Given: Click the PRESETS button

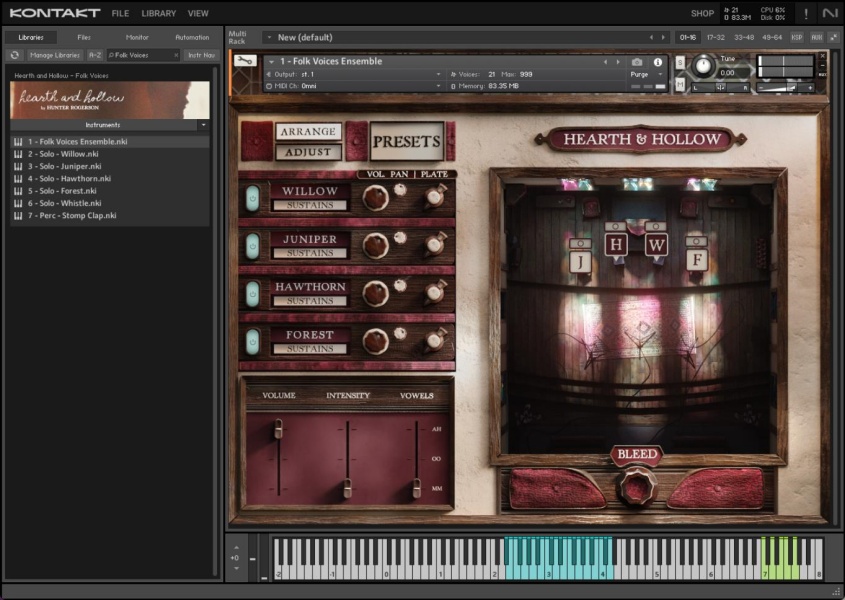Looking at the screenshot, I should pos(407,142).
